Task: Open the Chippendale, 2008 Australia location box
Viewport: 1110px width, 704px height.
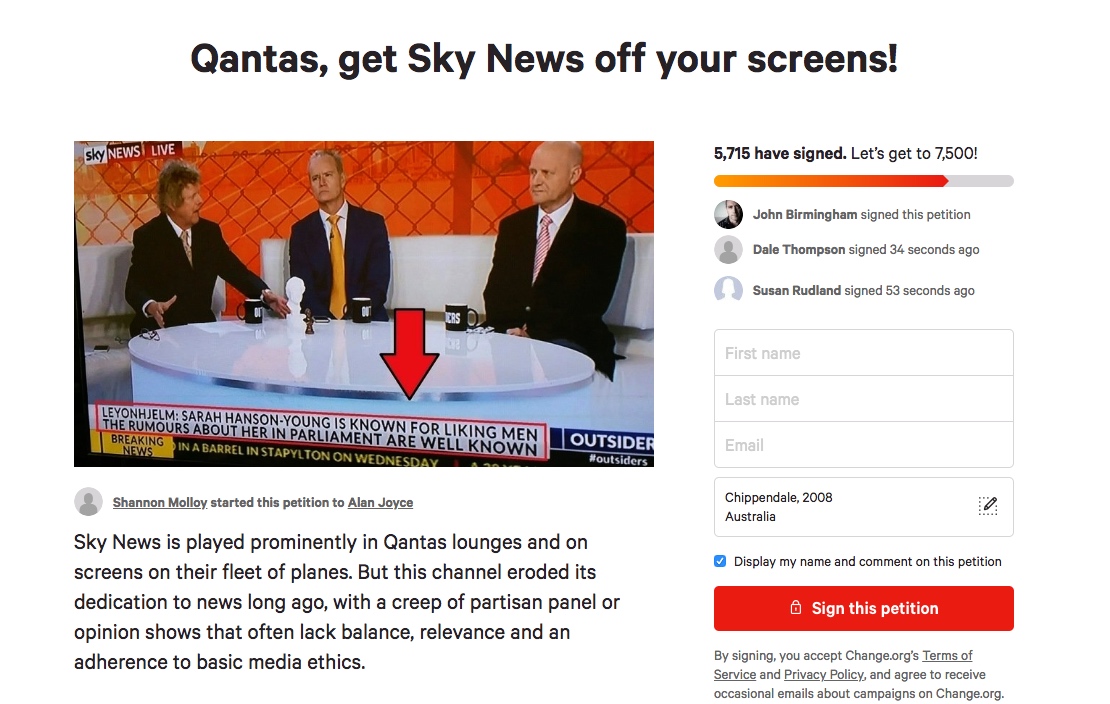Action: click(864, 506)
